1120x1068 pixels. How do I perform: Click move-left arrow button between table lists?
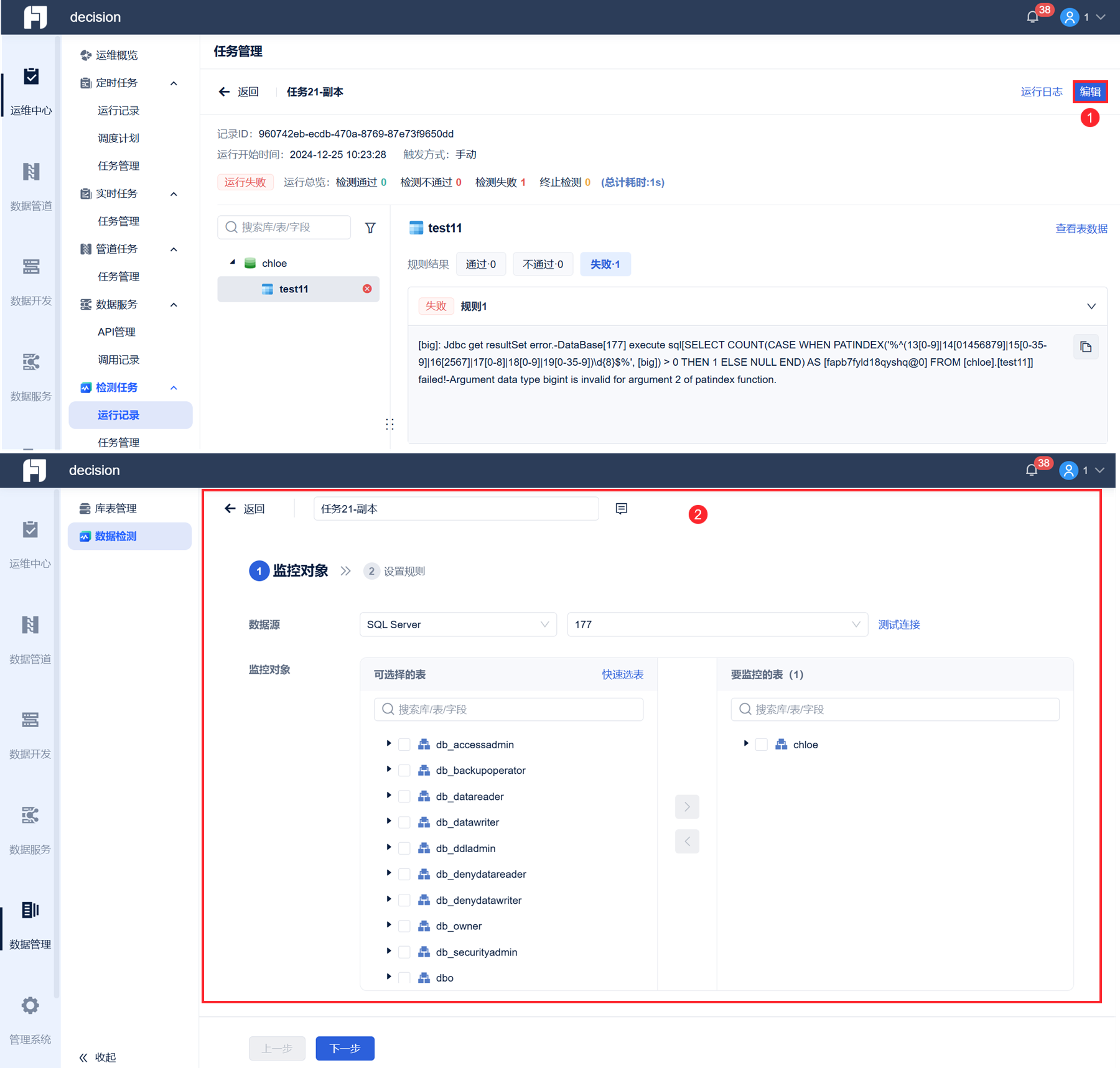point(687,842)
